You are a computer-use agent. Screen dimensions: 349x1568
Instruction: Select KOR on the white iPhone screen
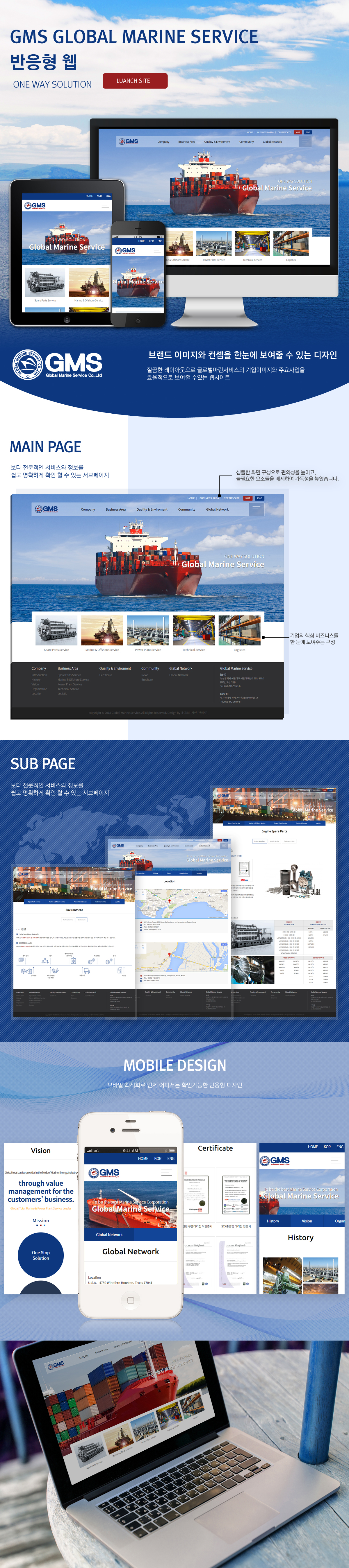pyautogui.click(x=158, y=1158)
